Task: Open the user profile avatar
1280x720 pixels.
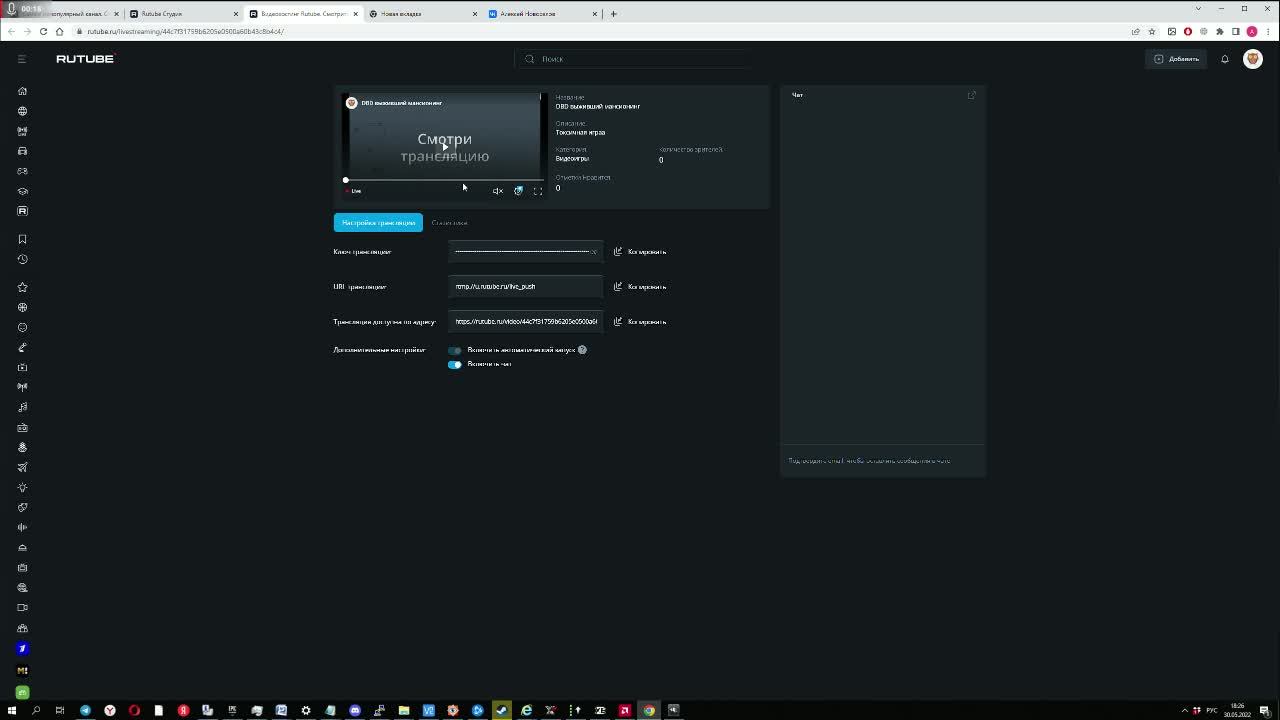Action: tap(1252, 59)
